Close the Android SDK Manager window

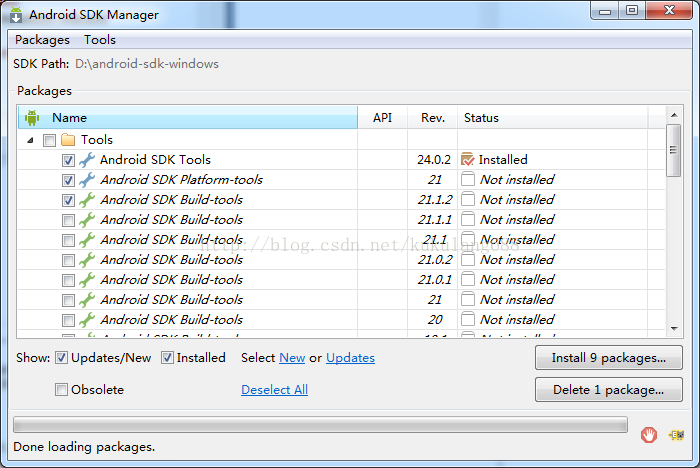(668, 11)
